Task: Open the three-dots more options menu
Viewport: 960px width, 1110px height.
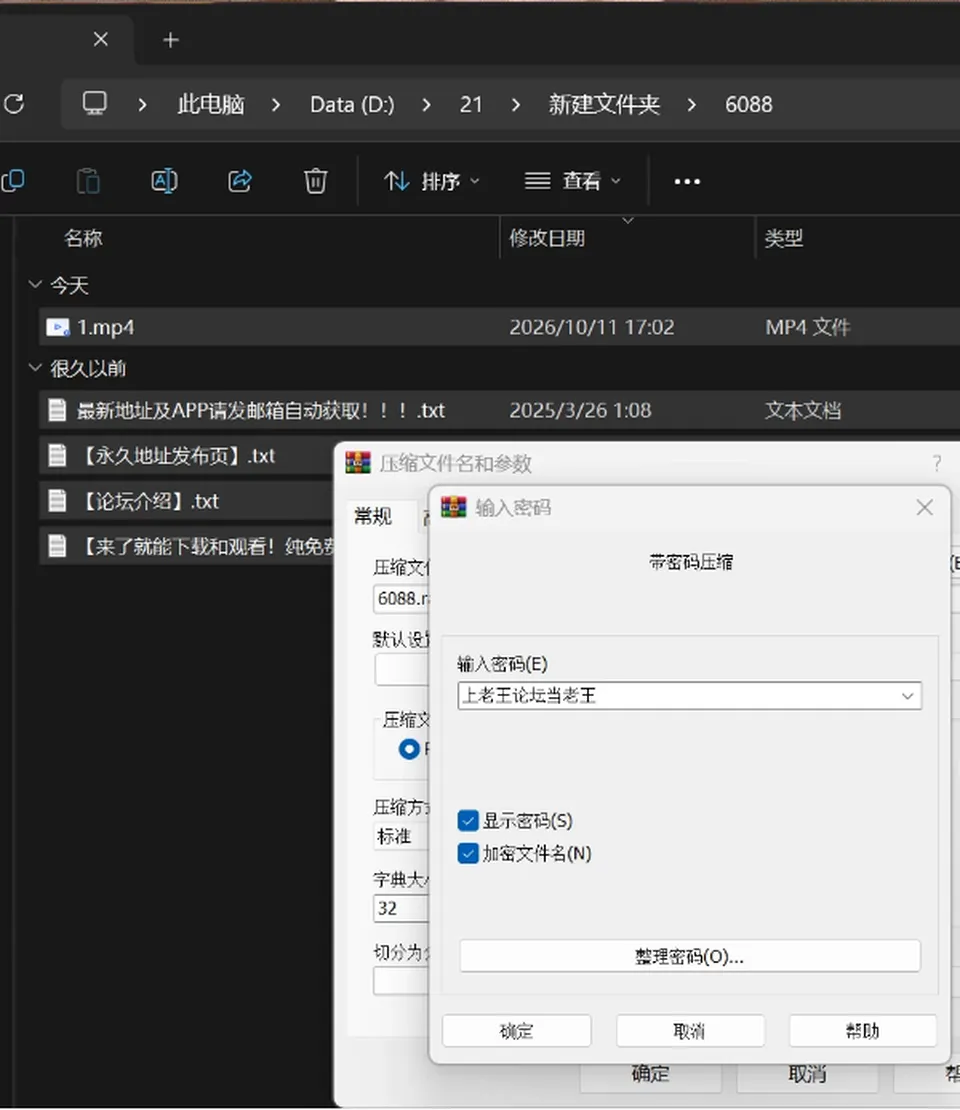Action: [687, 182]
